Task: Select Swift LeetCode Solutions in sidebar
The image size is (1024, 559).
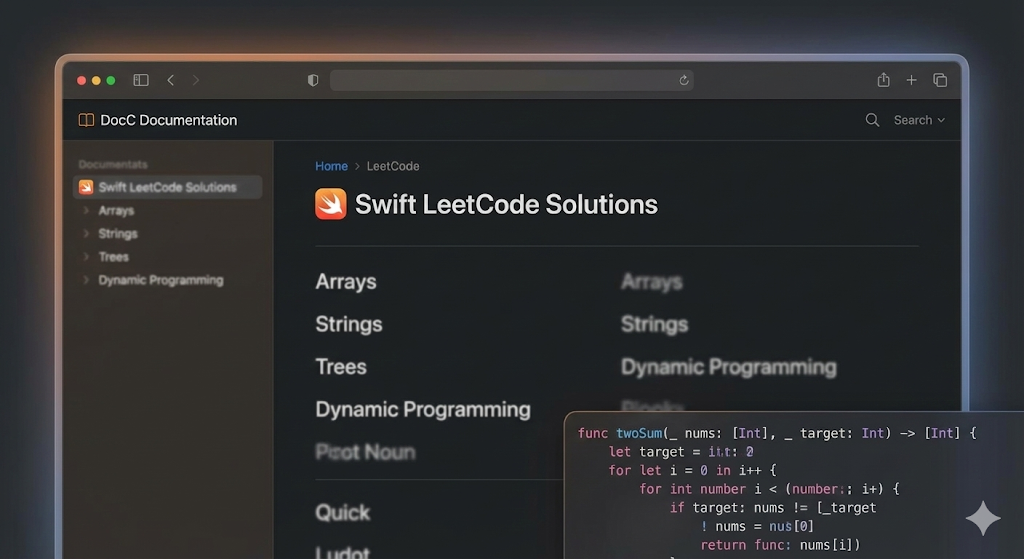Action: click(168, 187)
